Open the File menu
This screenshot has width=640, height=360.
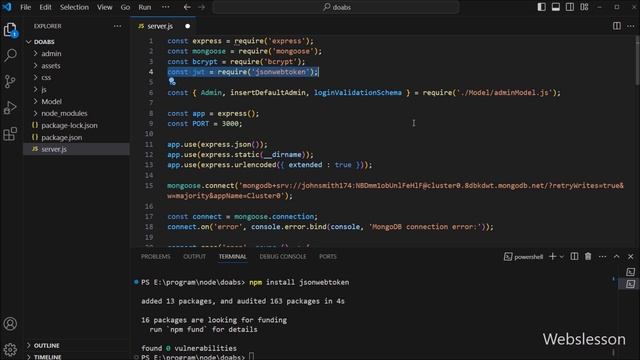pyautogui.click(x=25, y=7)
